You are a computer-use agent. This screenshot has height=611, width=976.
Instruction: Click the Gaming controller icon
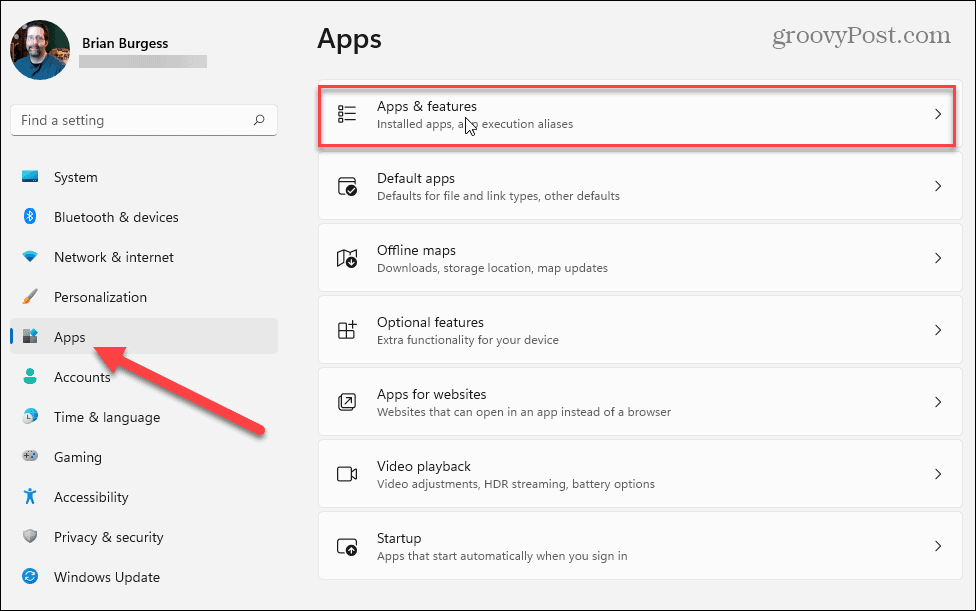pos(30,456)
